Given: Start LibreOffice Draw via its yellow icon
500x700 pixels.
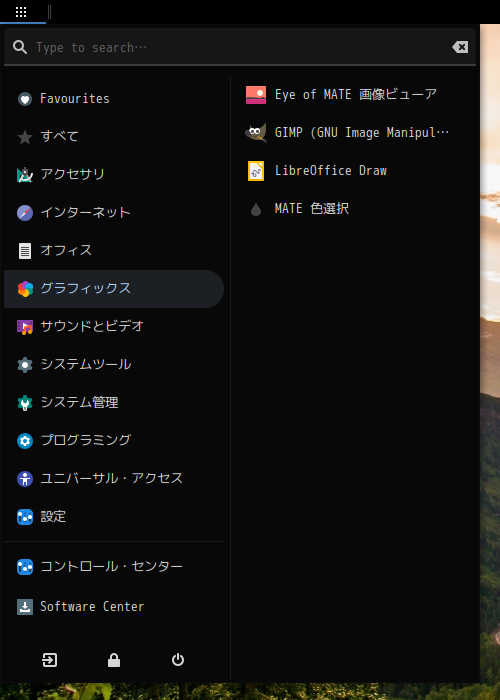Looking at the screenshot, I should point(256,171).
